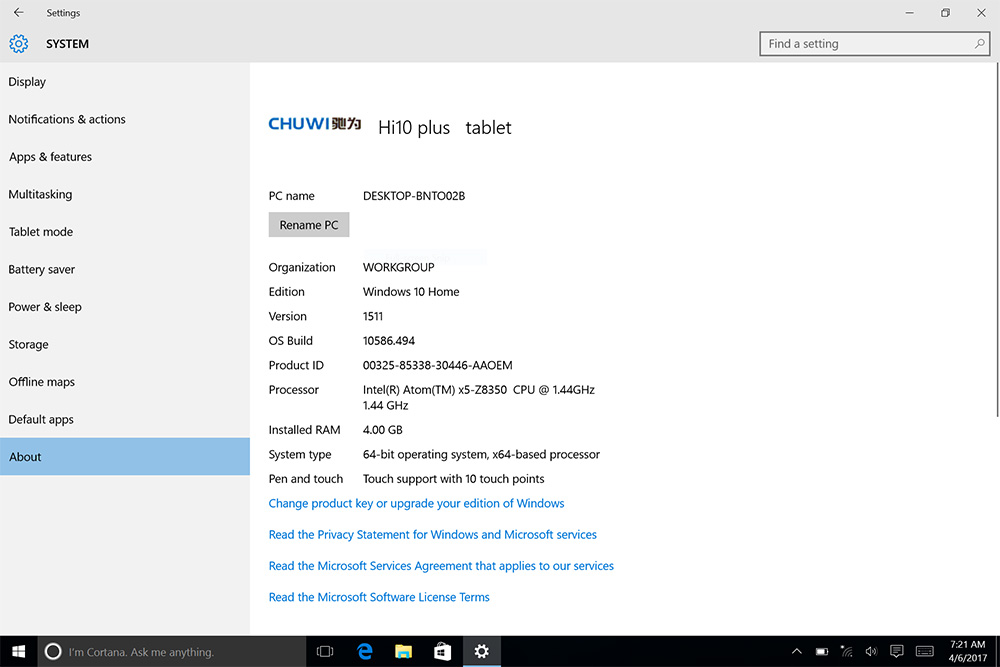Viewport: 1000px width, 667px height.
Task: Click the Intel Atom x5-Z8350 processor text
Action: coord(479,397)
